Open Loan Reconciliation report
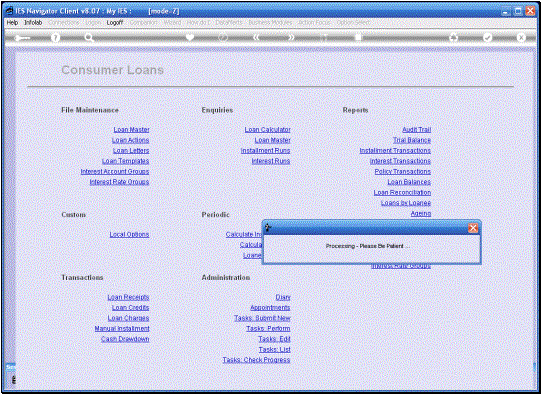541x394 pixels. (402, 193)
